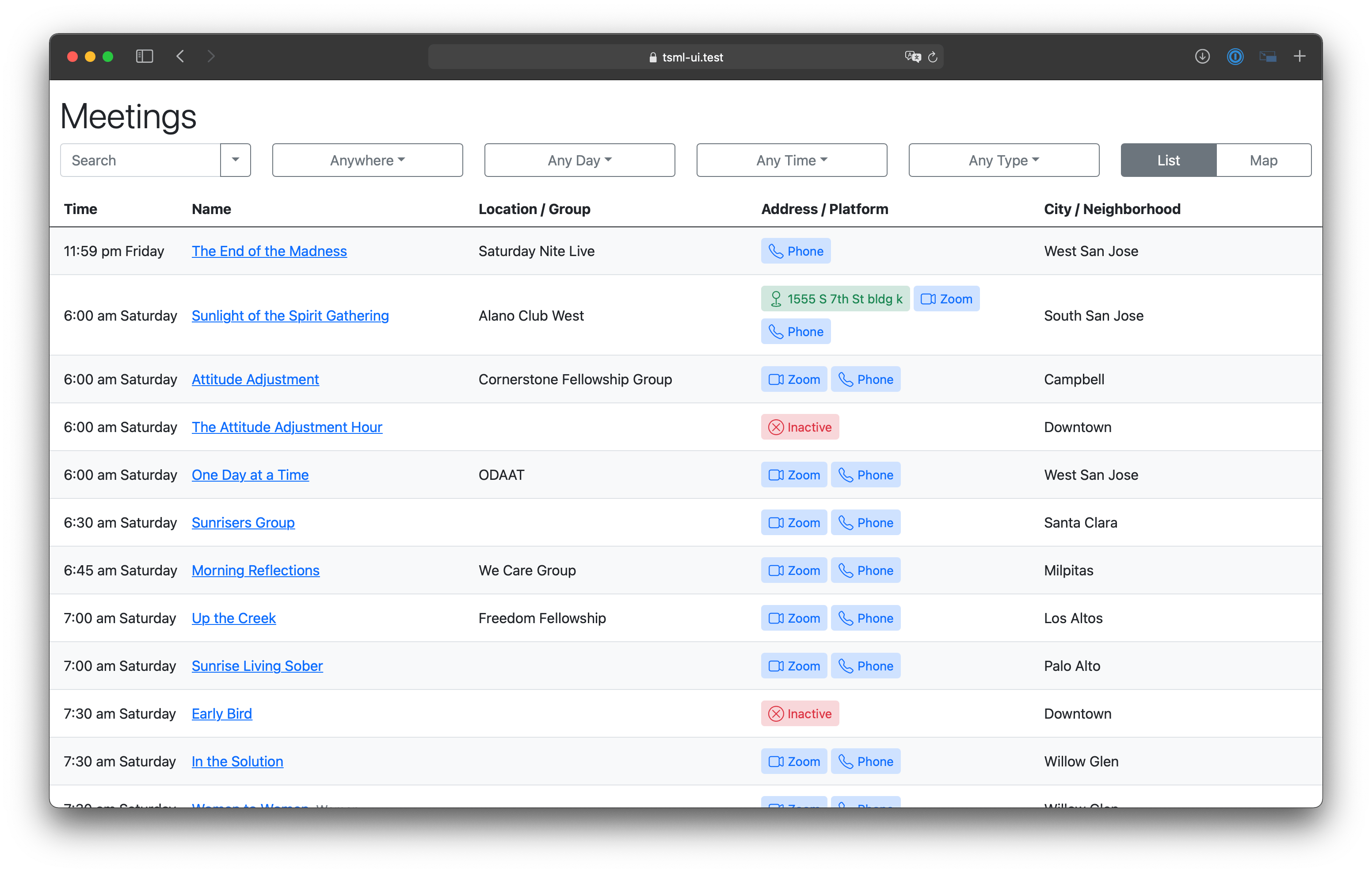This screenshot has height=873, width=1372.
Task: Open the map pin address 1555 S 7th St
Action: click(835, 298)
